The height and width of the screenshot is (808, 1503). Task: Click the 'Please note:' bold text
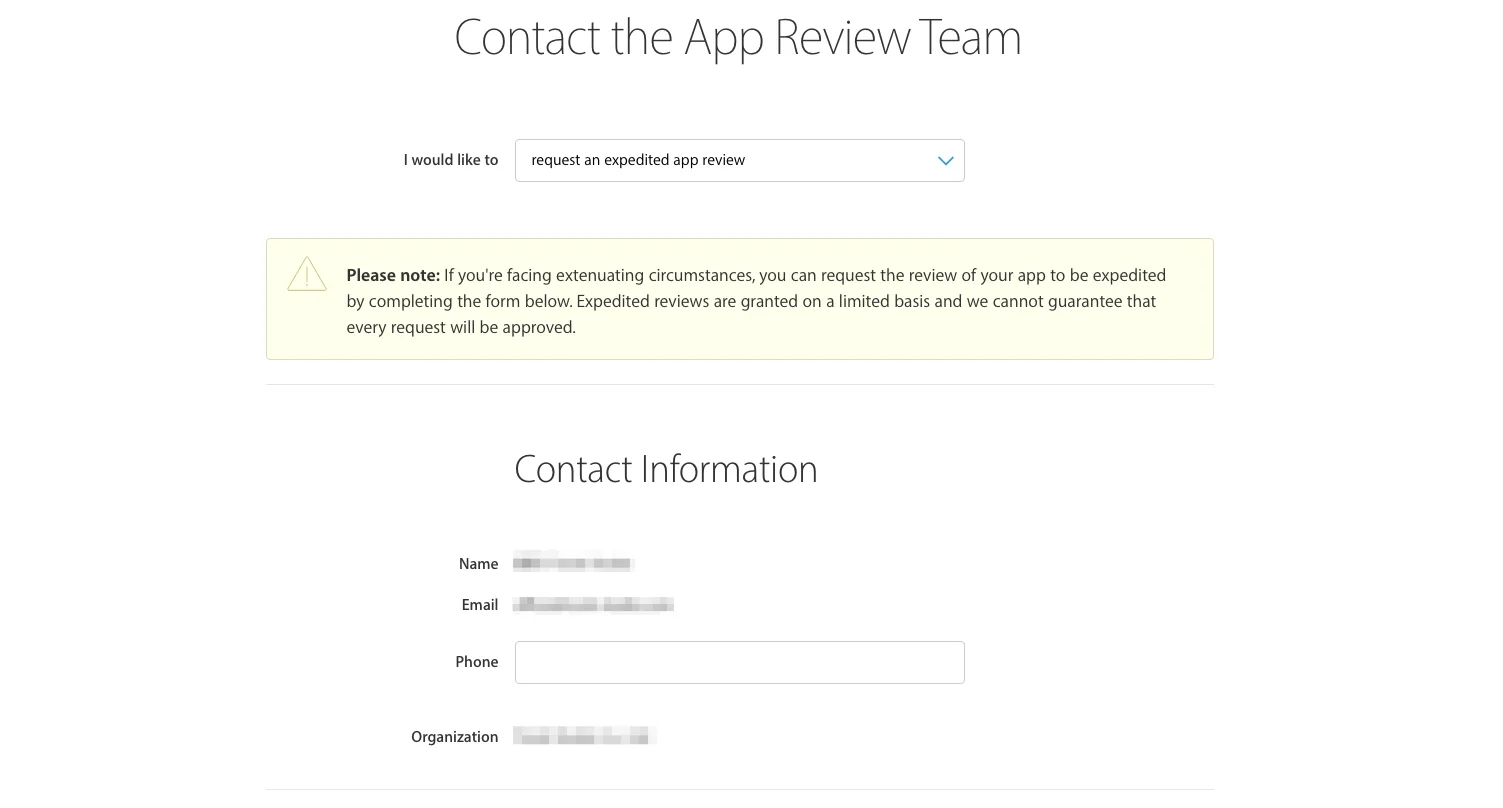[x=393, y=275]
